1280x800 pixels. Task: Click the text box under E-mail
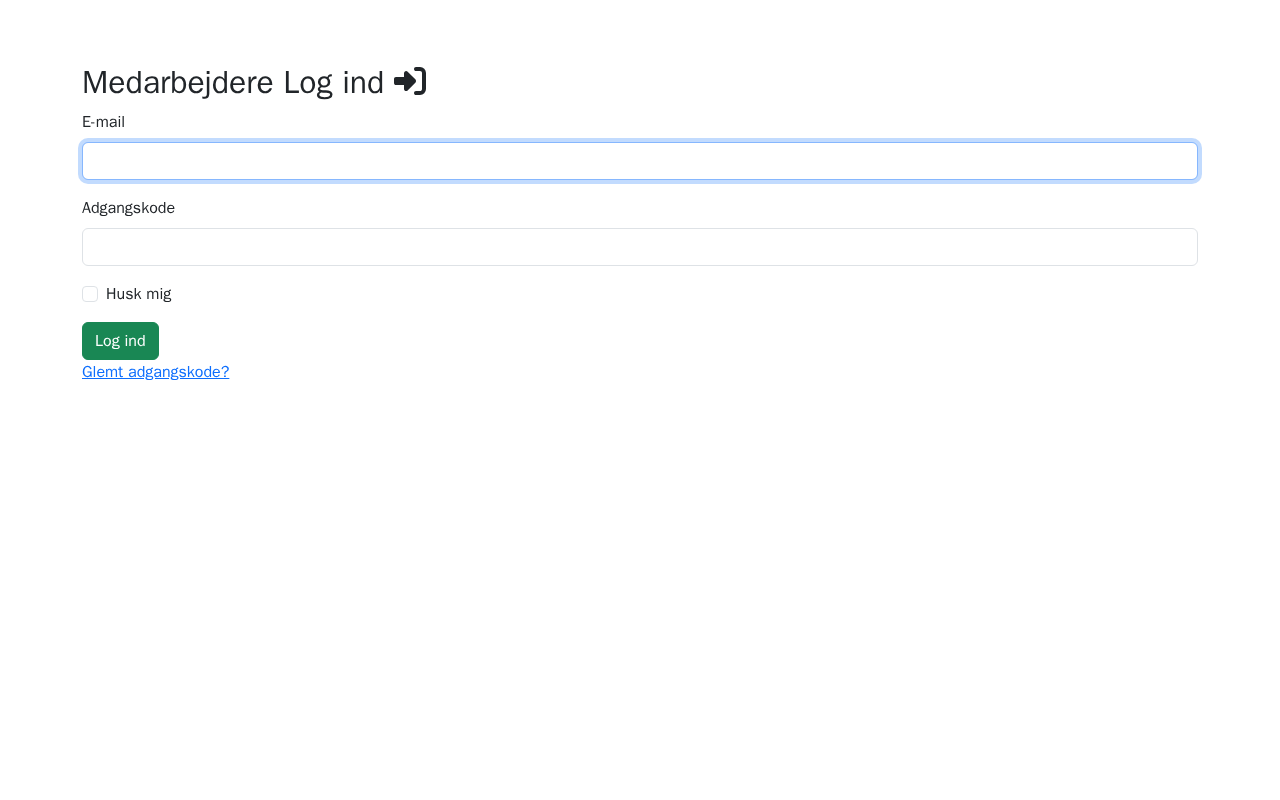[x=640, y=161]
